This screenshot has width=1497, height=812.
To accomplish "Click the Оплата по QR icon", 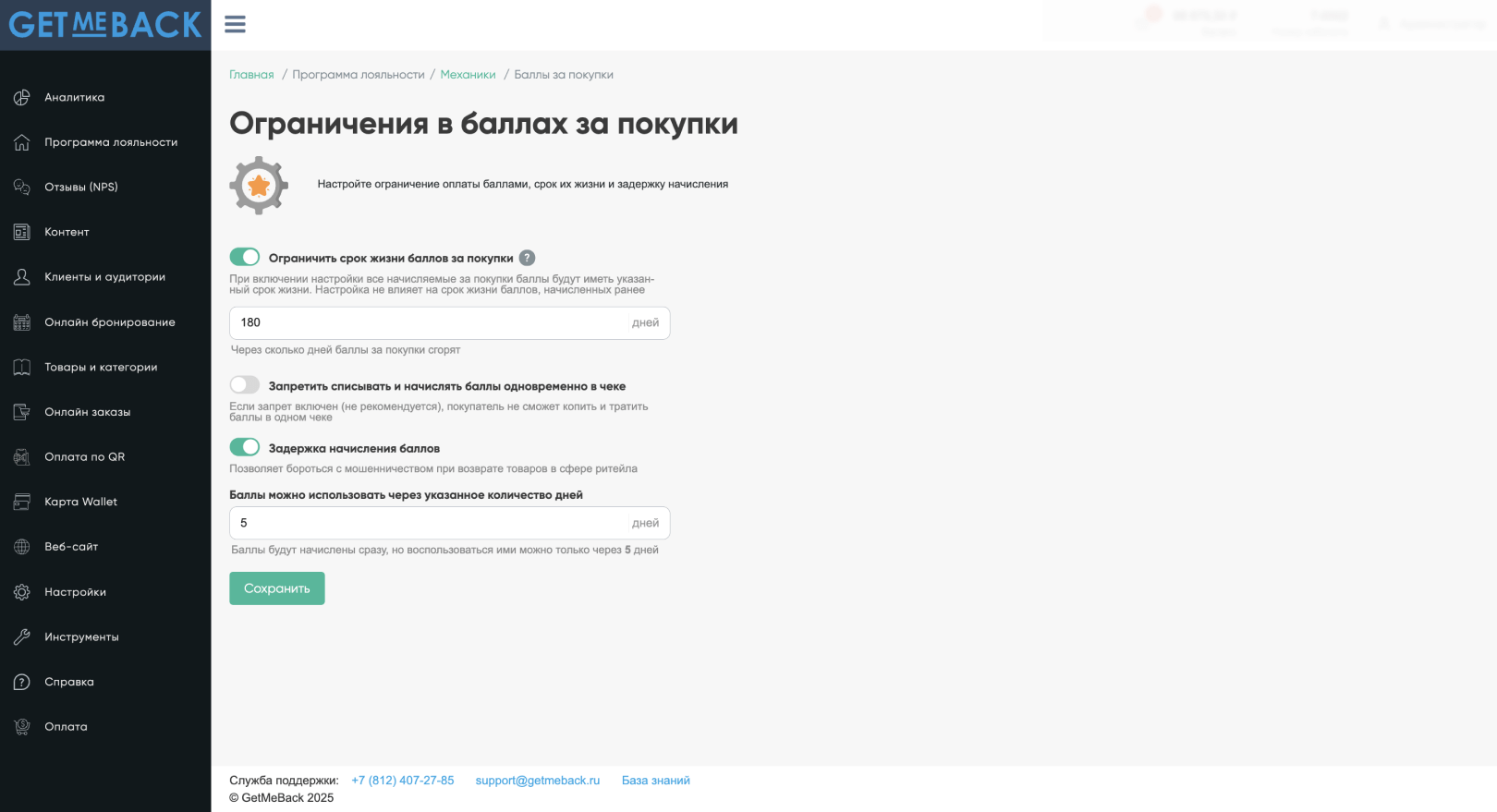I will pos(22,457).
